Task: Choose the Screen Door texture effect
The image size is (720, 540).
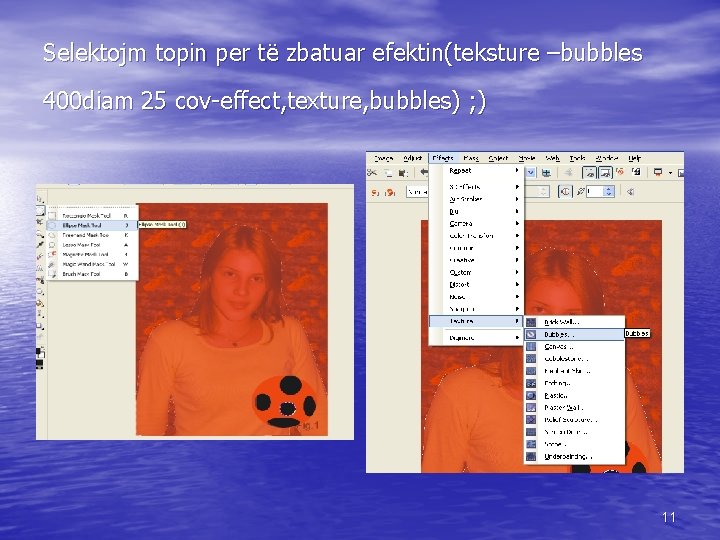Action: (574, 432)
